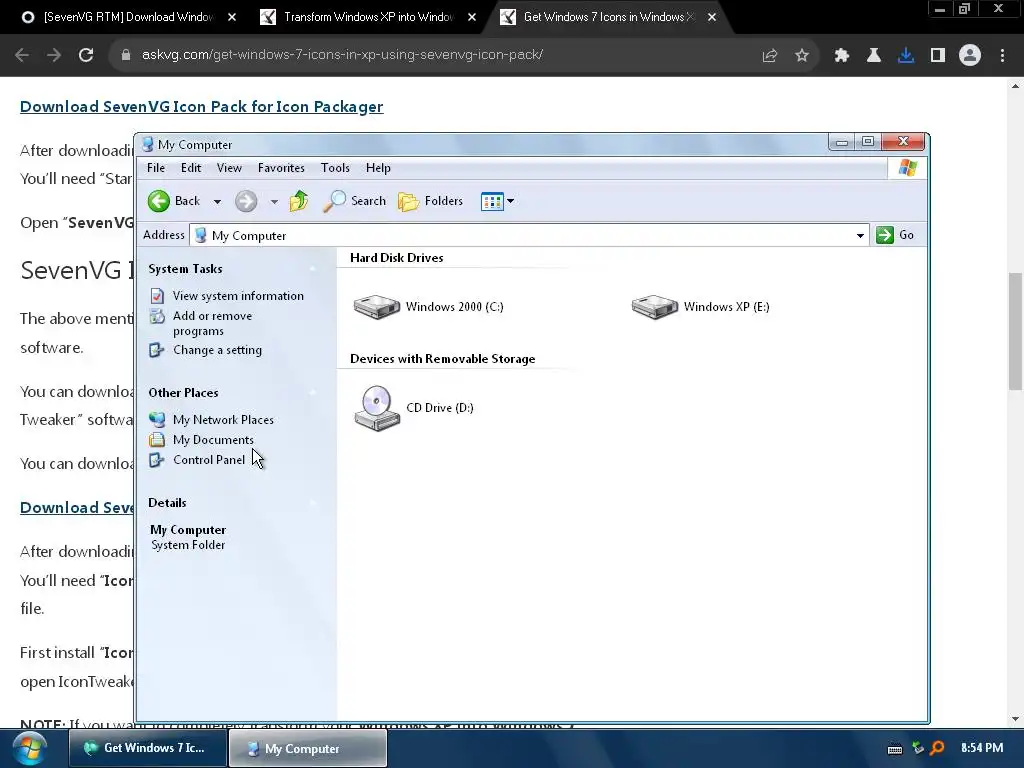Open Chrome's Downloads icon
The height and width of the screenshot is (768, 1024).
(x=906, y=56)
